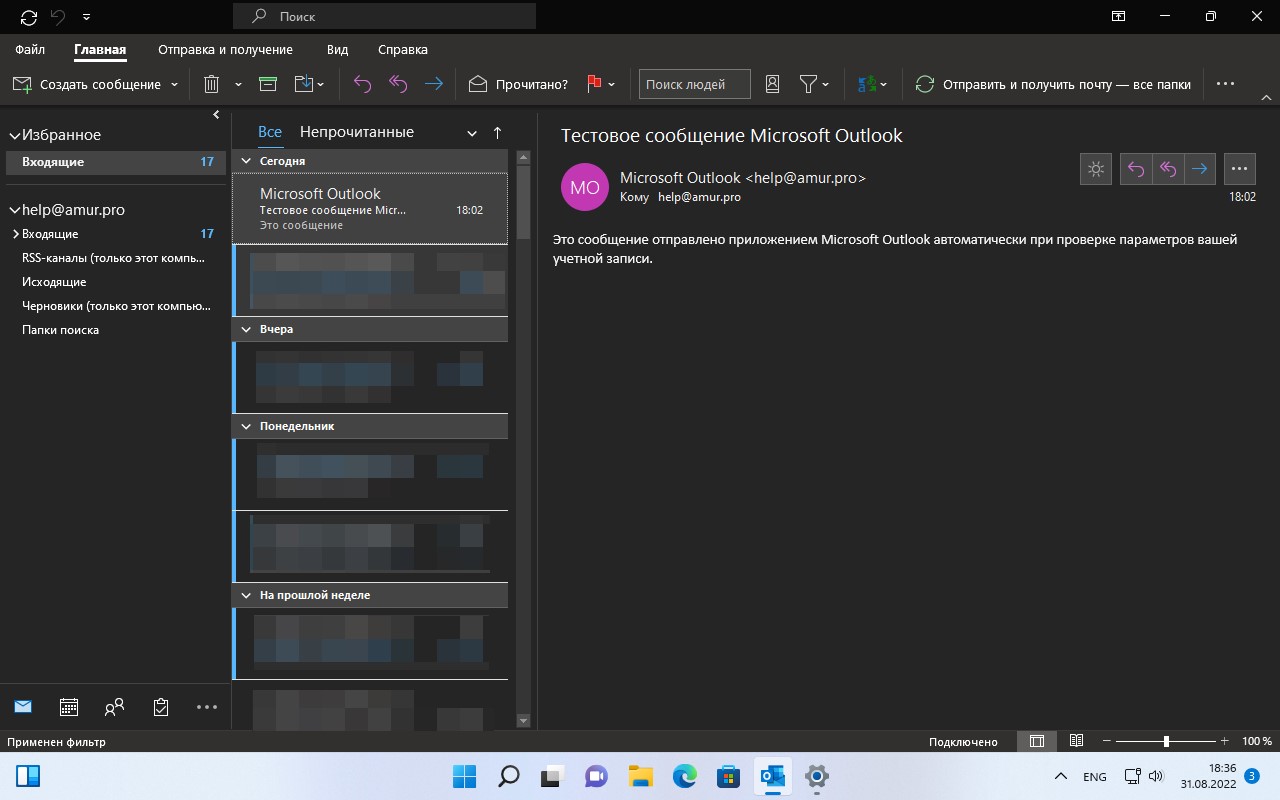
Task: Click the Reply All arrow in ribbon
Action: [398, 85]
